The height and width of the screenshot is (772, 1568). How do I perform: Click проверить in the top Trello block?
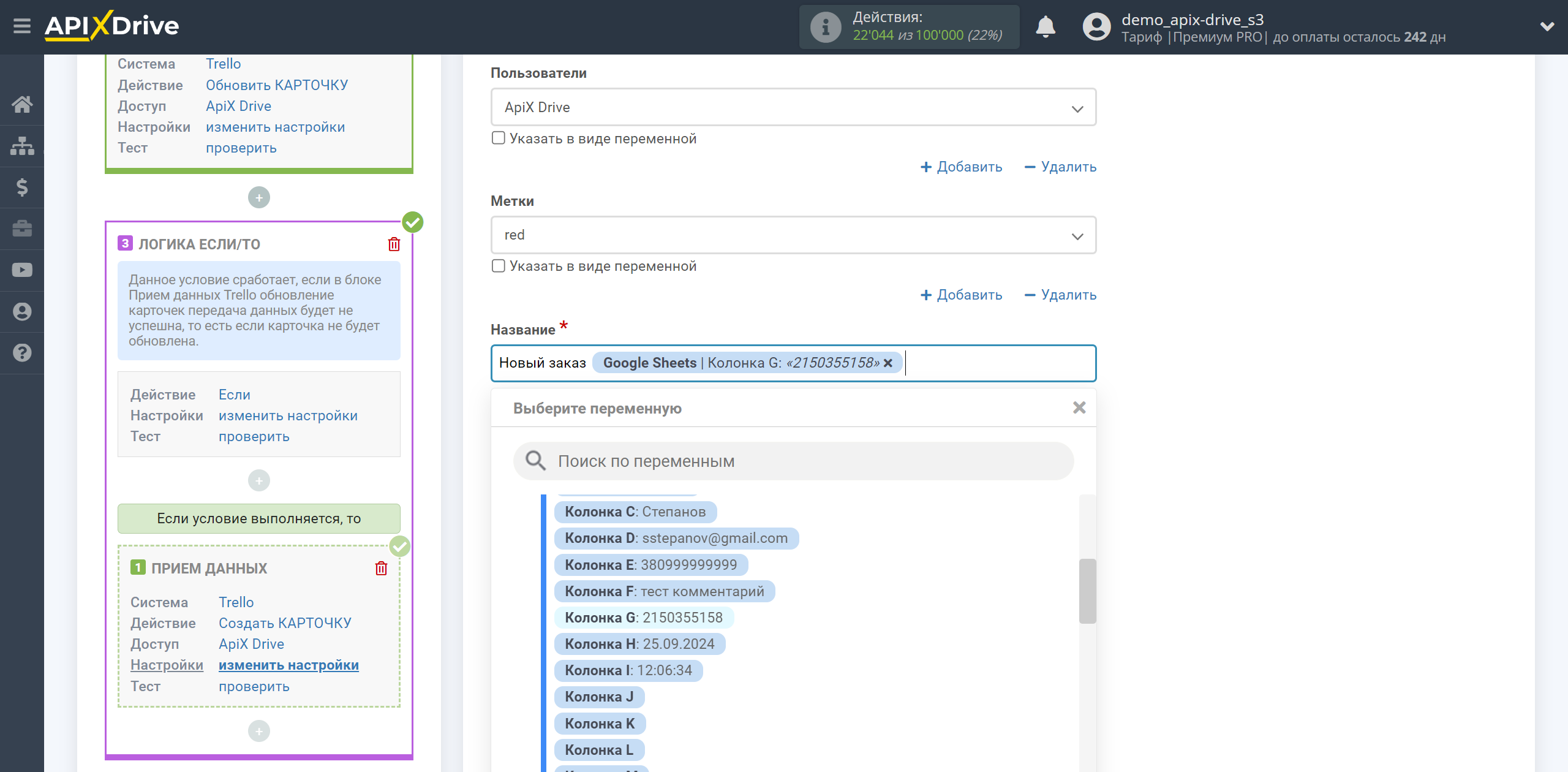click(241, 148)
